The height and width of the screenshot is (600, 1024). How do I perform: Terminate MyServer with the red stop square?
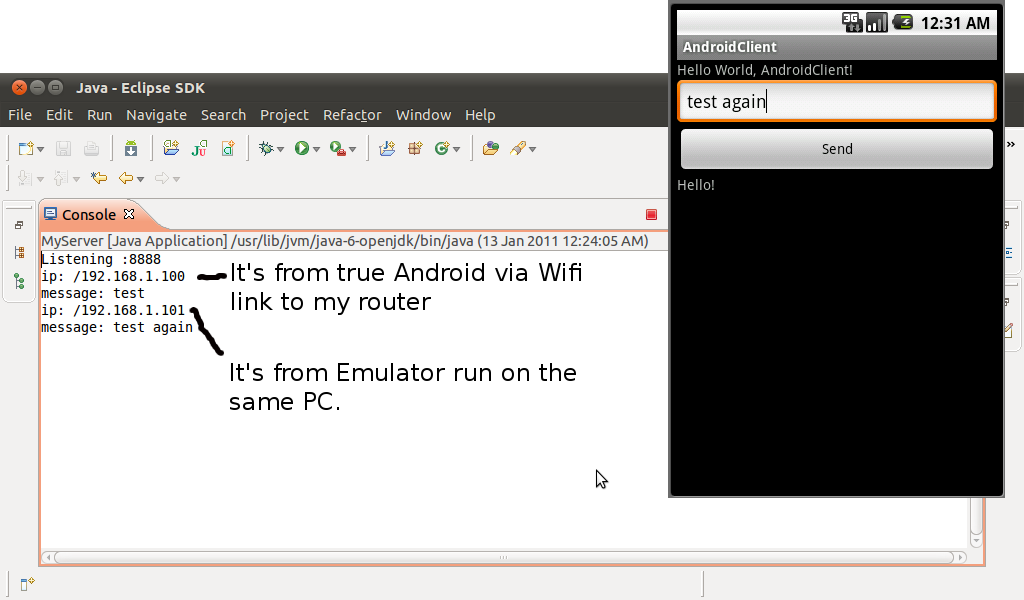652,214
